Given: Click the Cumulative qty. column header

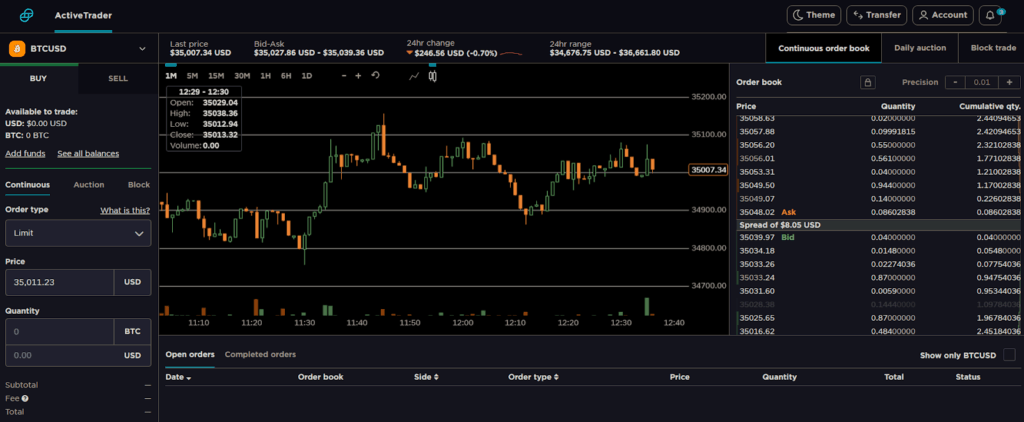Looking at the screenshot, I should tap(989, 106).
